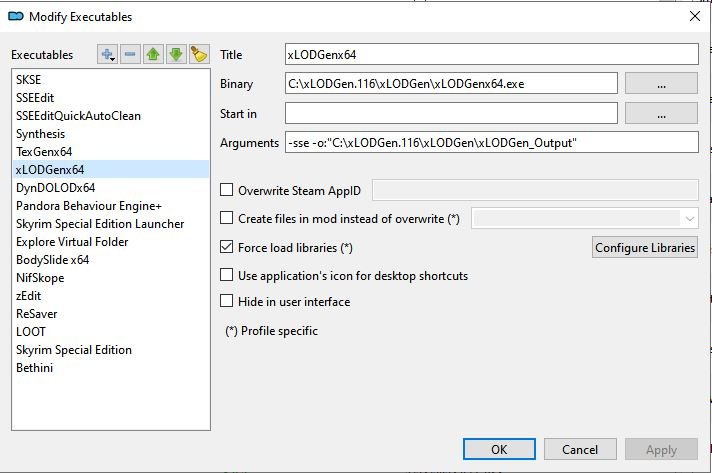Select SKSE in executables list
The height and width of the screenshot is (473, 712).
coord(111,79)
